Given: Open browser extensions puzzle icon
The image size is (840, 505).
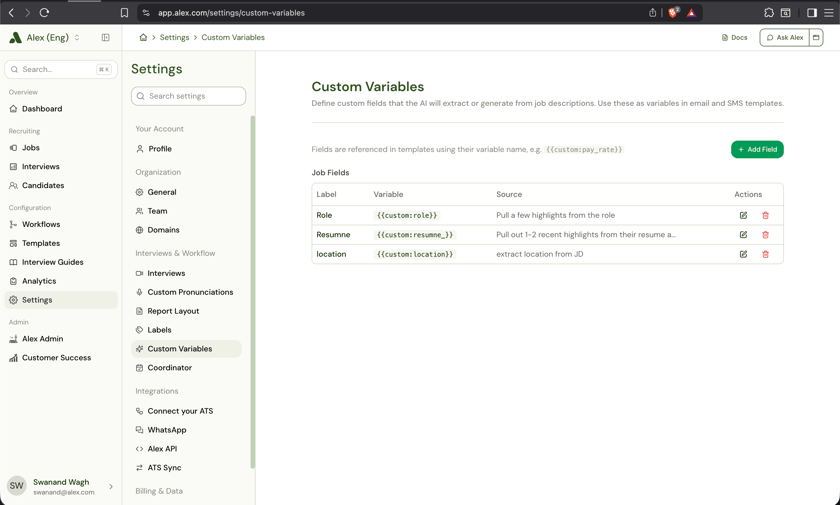Looking at the screenshot, I should [x=769, y=12].
